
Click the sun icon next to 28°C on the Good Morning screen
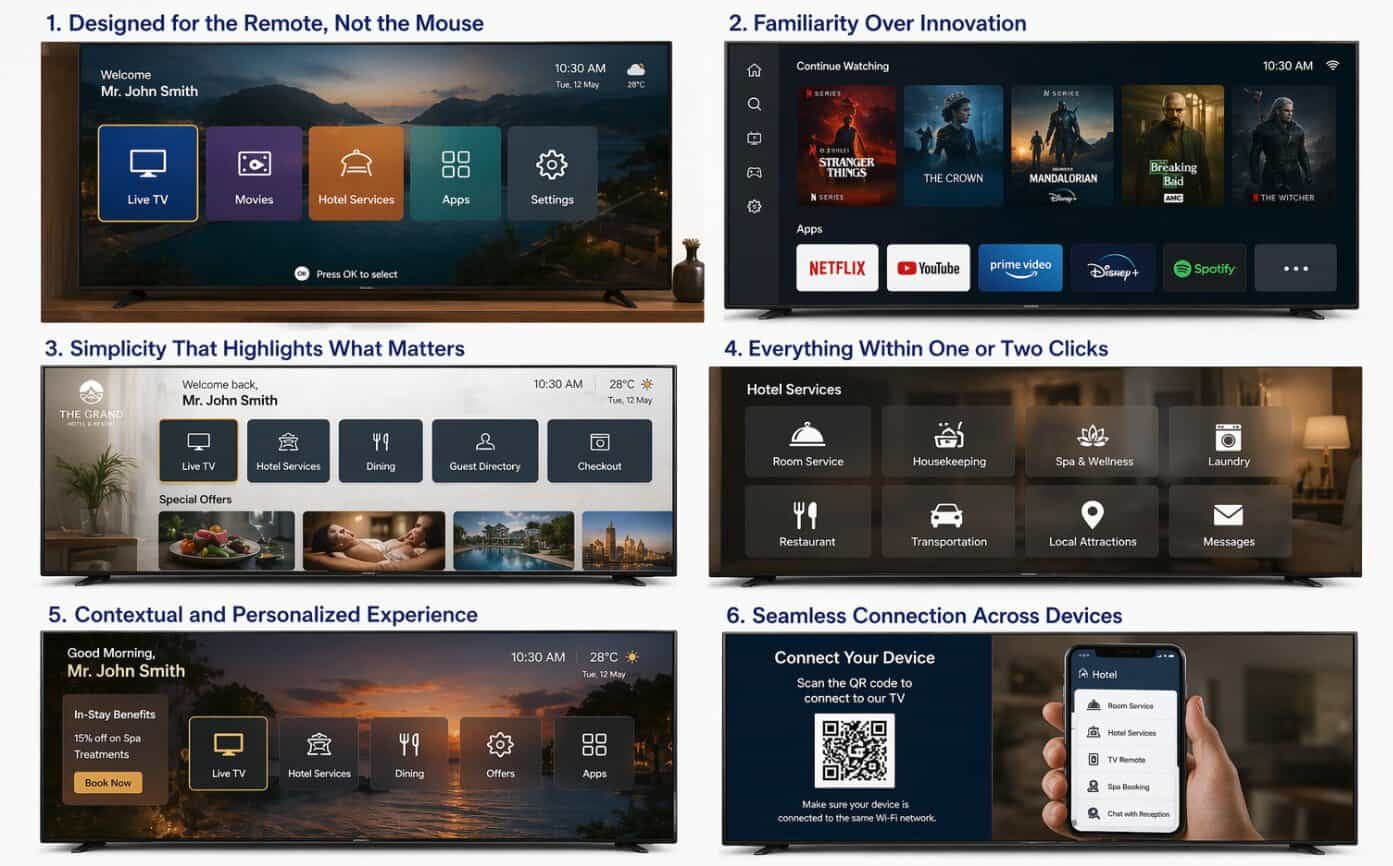(632, 657)
